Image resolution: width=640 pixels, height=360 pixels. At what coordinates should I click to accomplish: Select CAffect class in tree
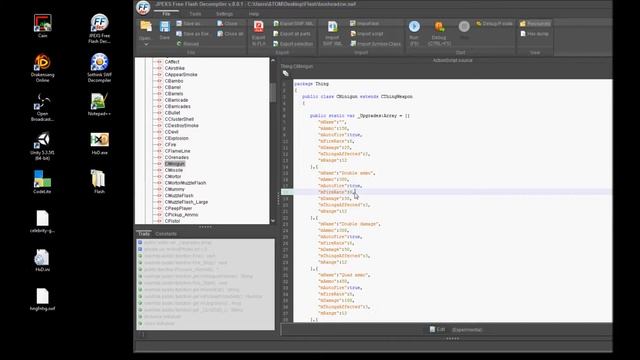172,62
